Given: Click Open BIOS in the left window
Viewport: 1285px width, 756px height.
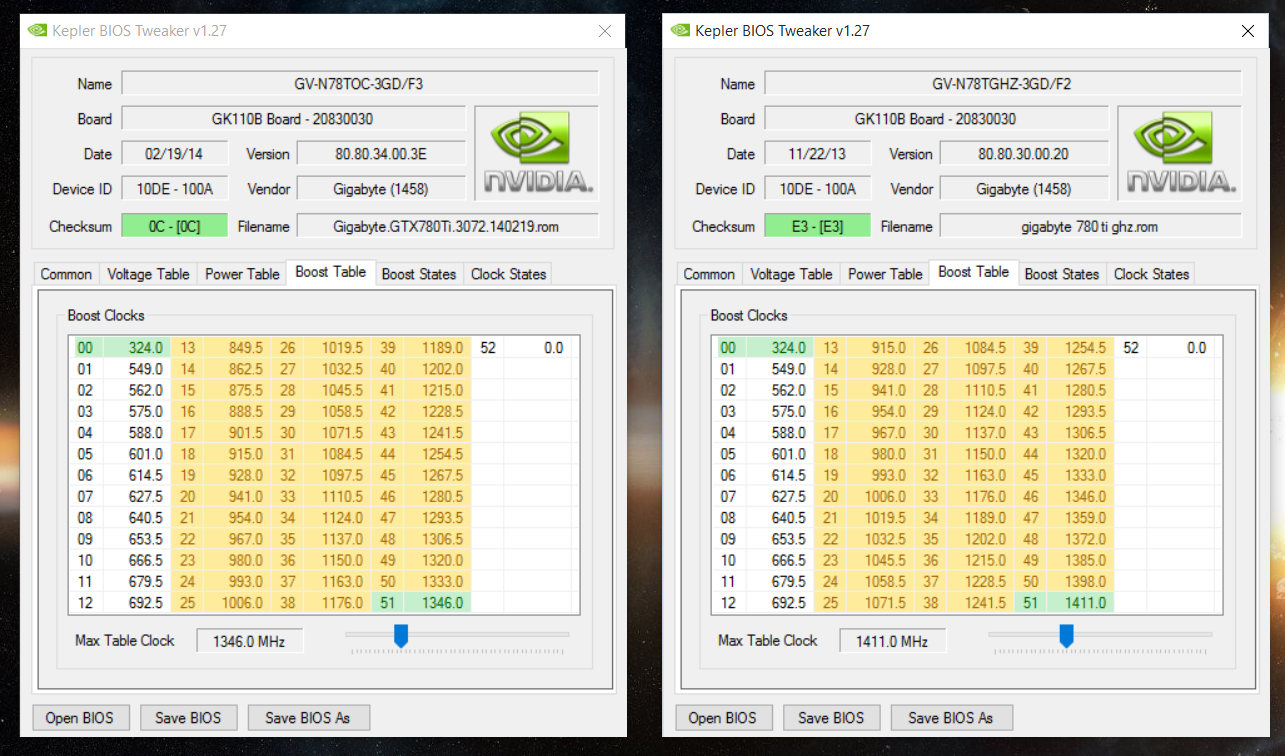Looking at the screenshot, I should (x=79, y=717).
